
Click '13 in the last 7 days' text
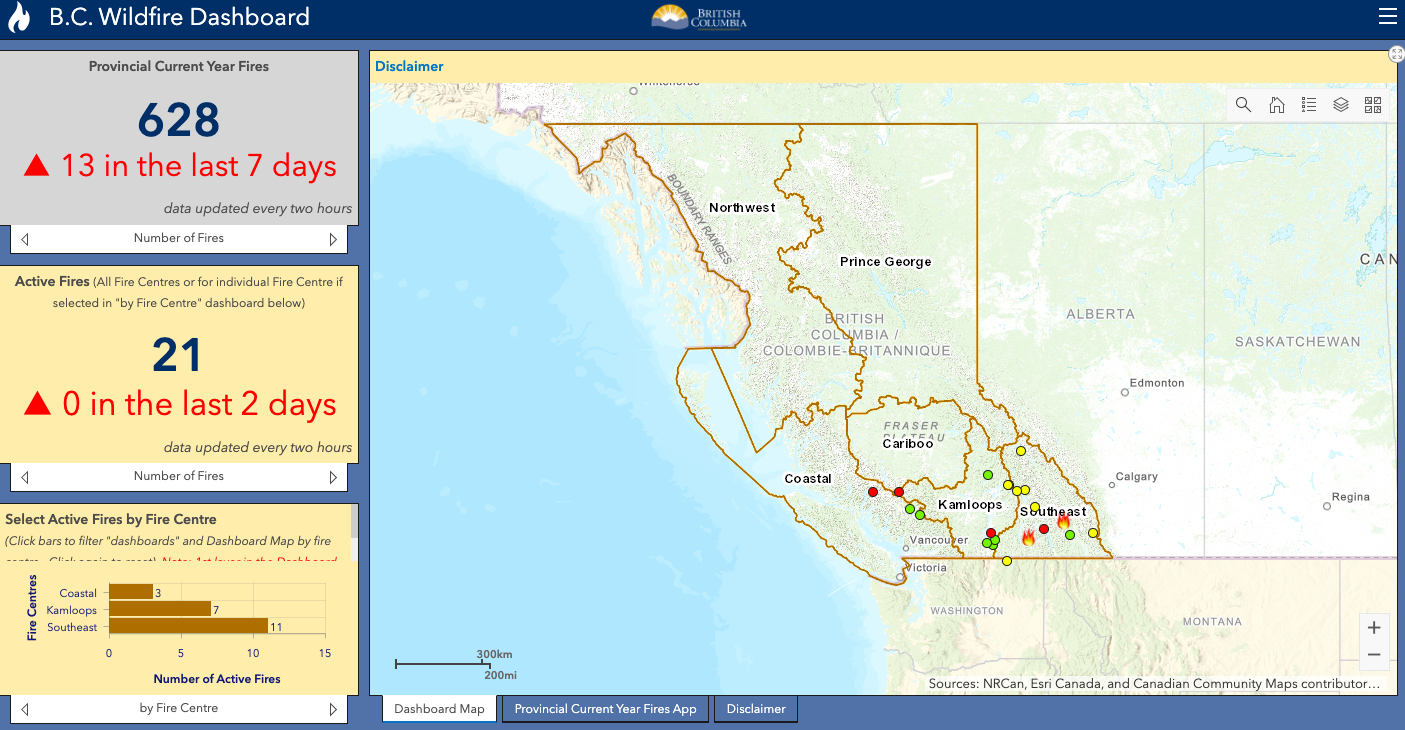coord(199,166)
